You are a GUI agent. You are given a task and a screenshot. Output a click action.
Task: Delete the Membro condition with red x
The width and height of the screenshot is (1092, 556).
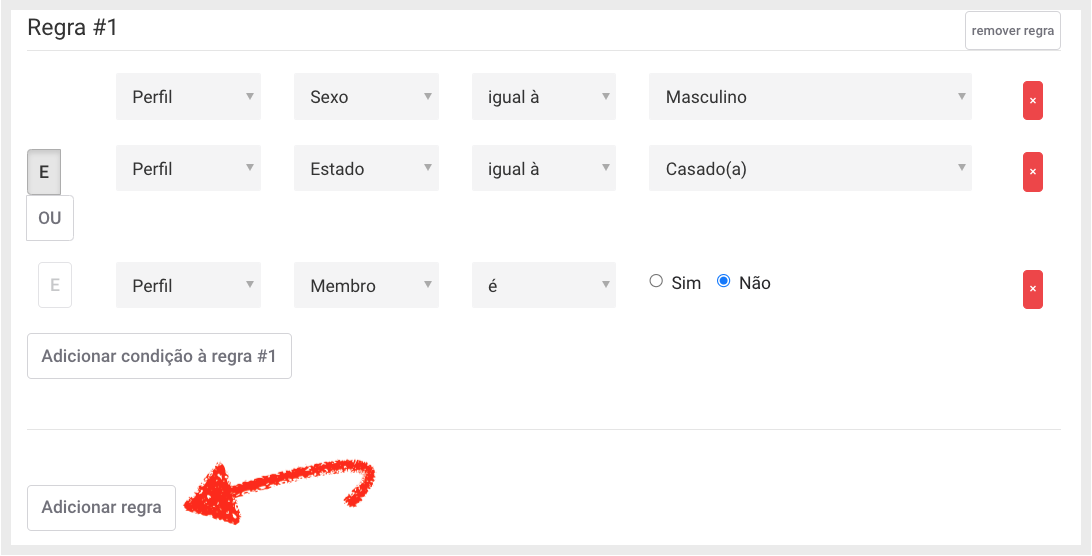click(1032, 288)
